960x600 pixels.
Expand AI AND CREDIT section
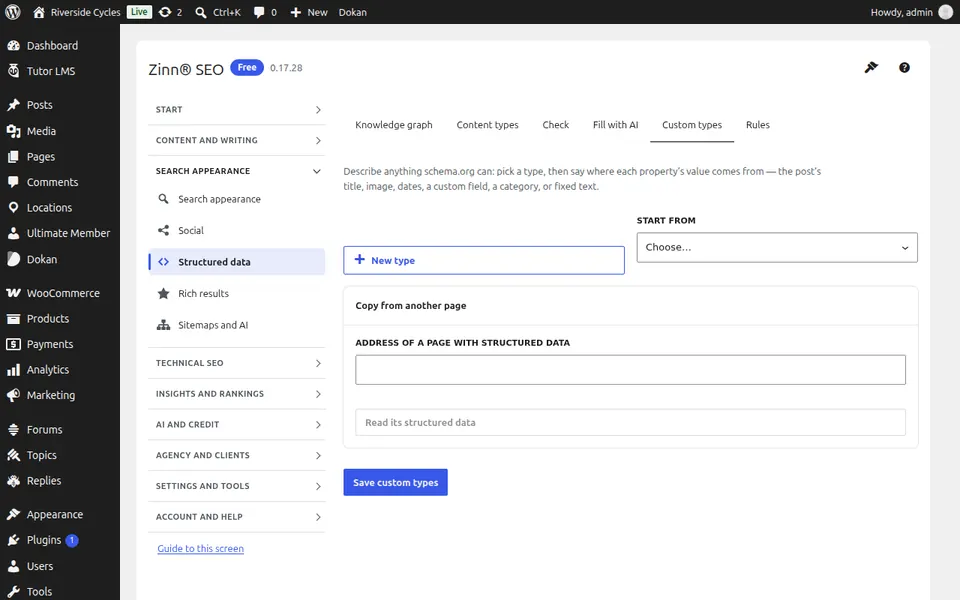(237, 424)
